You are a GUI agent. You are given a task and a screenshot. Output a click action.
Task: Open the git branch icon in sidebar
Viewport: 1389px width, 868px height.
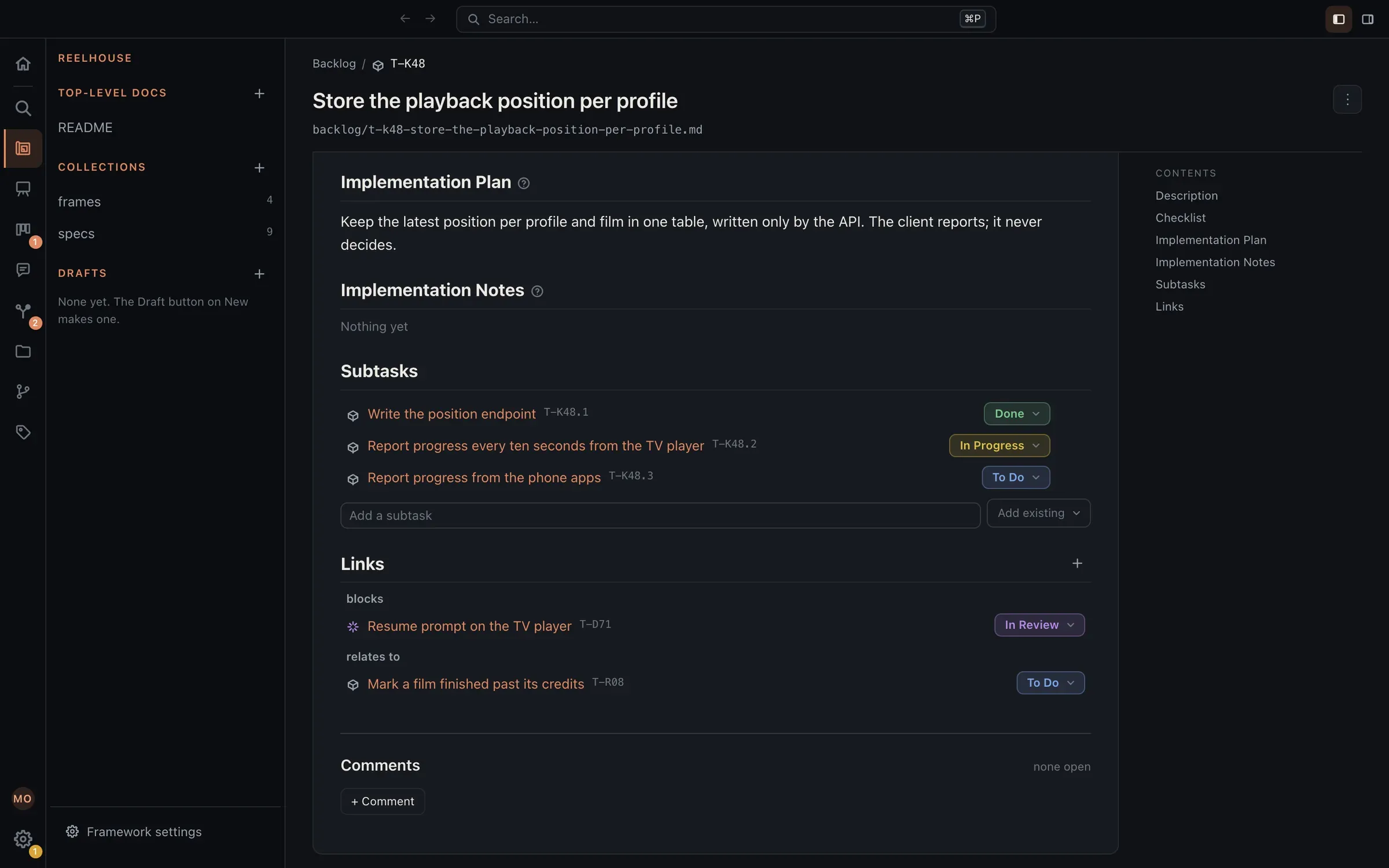[23, 392]
